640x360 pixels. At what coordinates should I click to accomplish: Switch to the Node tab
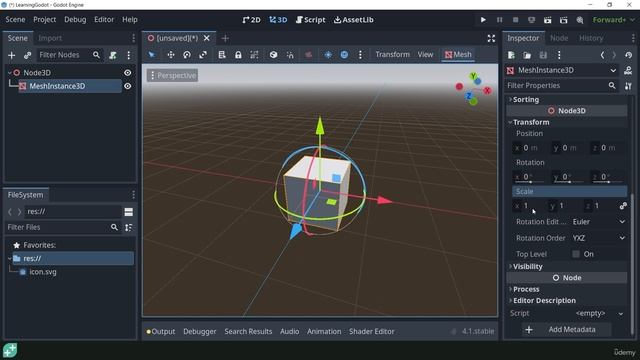click(559, 38)
